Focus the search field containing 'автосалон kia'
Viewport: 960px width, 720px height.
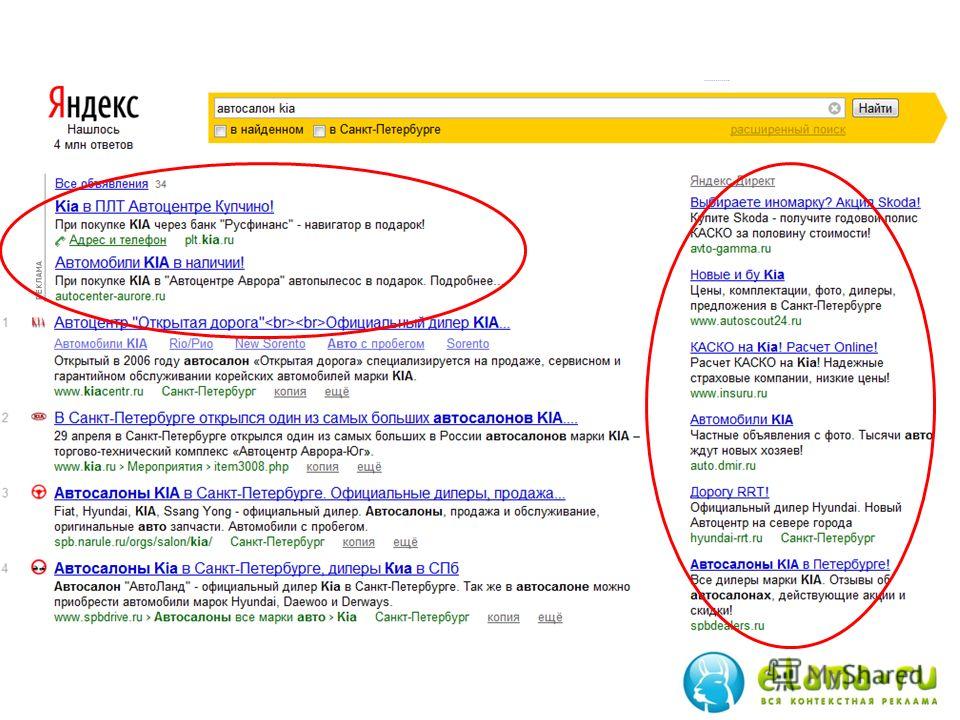pyautogui.click(x=528, y=108)
